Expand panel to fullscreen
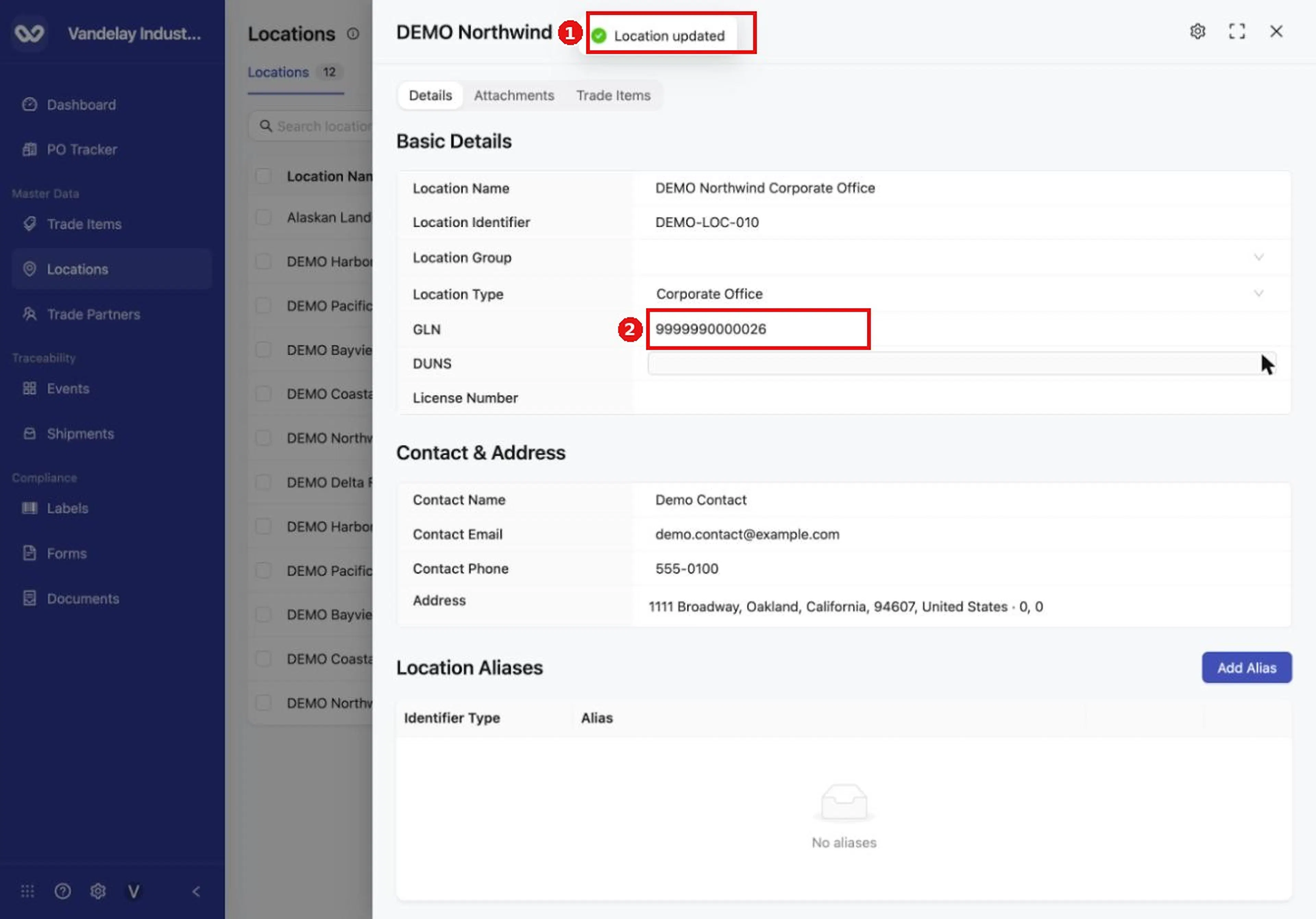The height and width of the screenshot is (919, 1316). (x=1237, y=31)
